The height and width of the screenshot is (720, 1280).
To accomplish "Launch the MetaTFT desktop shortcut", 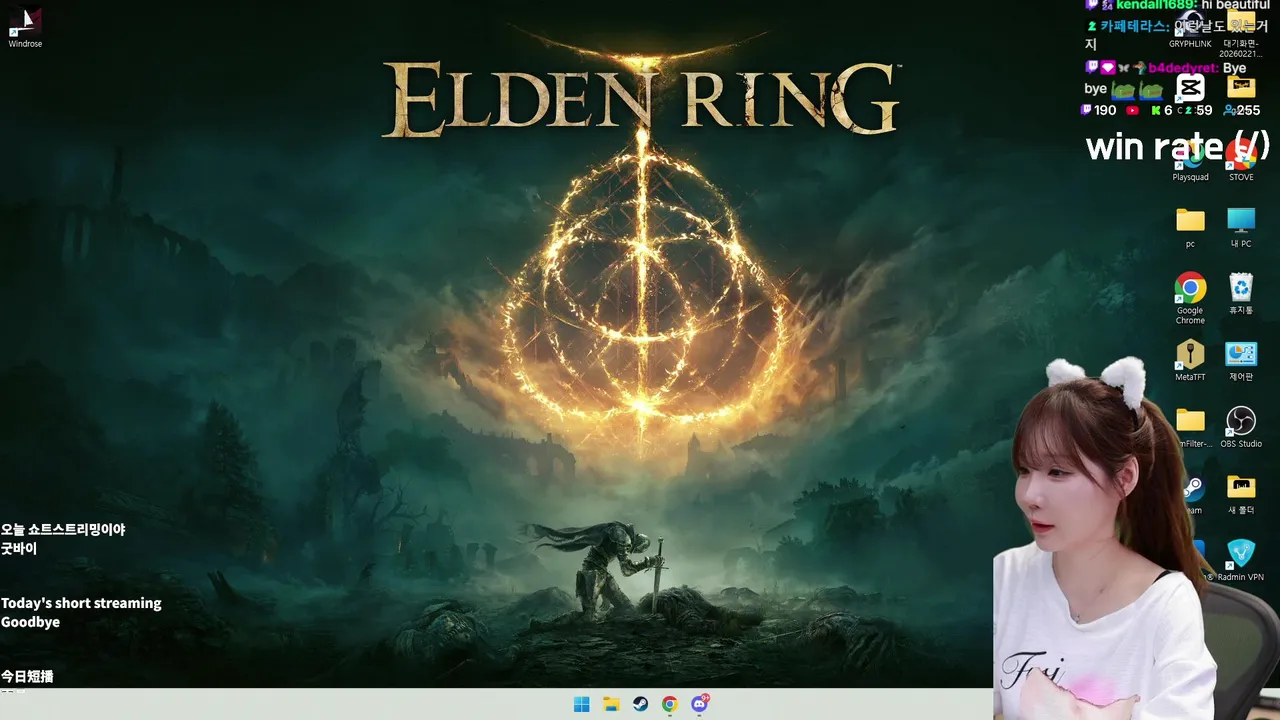I will click(x=1190, y=360).
